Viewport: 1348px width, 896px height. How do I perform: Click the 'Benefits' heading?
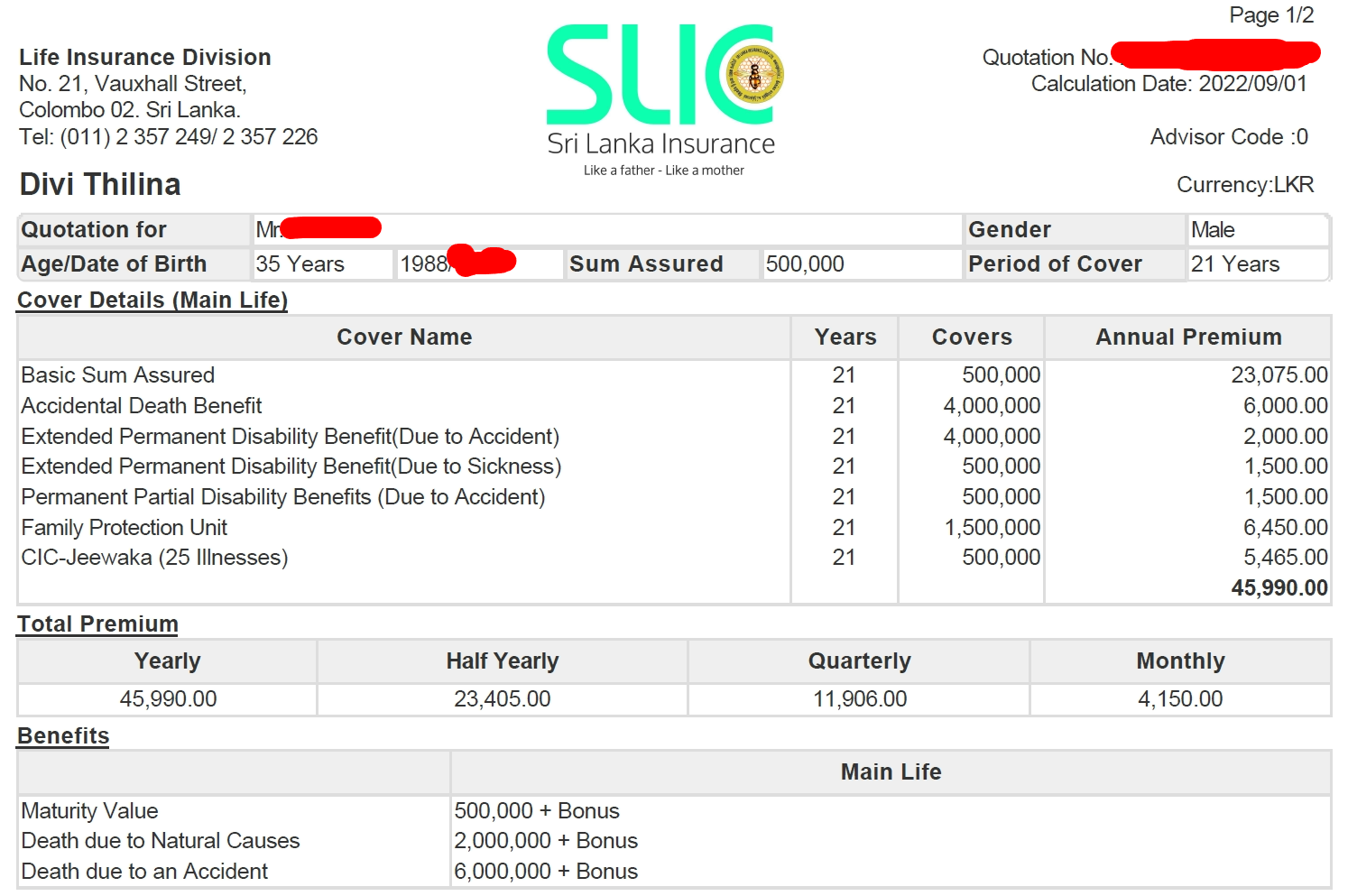coord(63,736)
